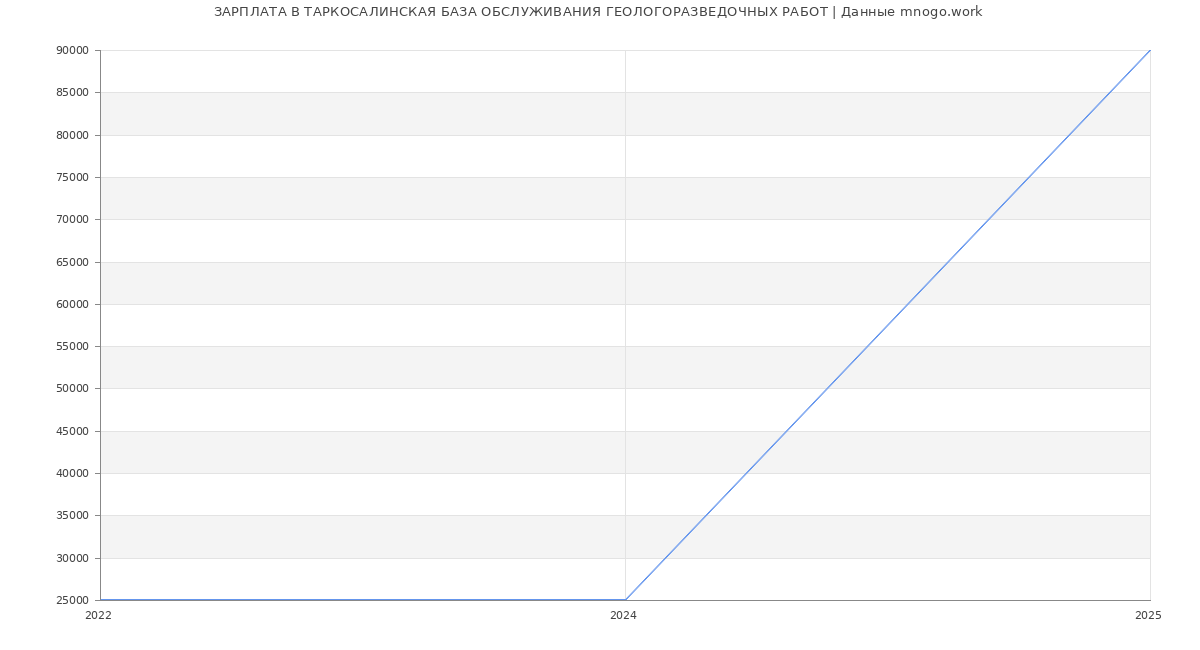Screen dimensions: 1200x650
Task: Click the 2022 x-axis label
Action: pos(98,616)
